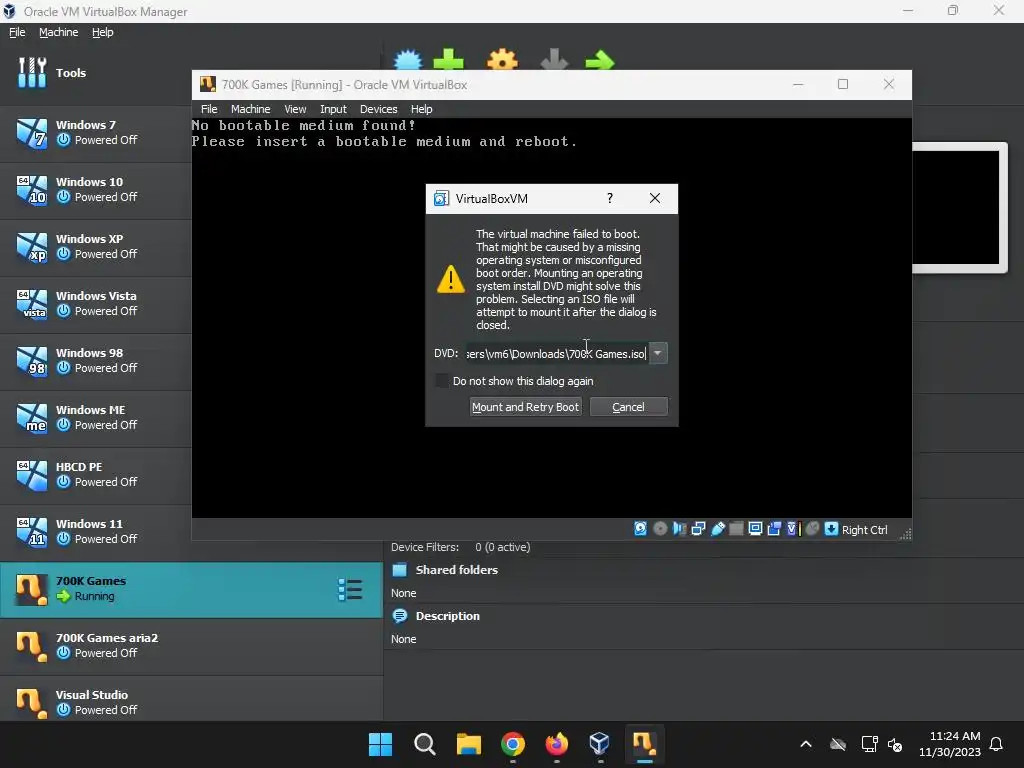
Task: Click the network adapter status icon
Action: pos(698,529)
